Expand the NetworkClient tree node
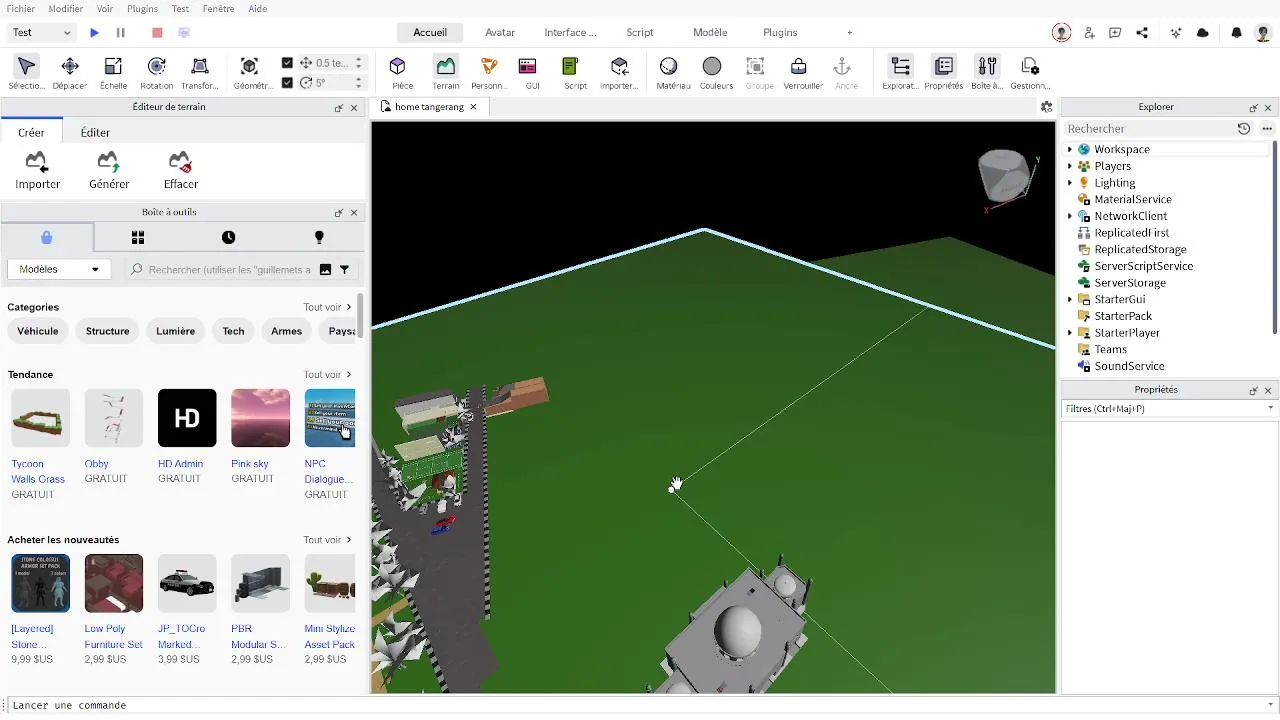This screenshot has width=1280, height=720. [x=1070, y=216]
